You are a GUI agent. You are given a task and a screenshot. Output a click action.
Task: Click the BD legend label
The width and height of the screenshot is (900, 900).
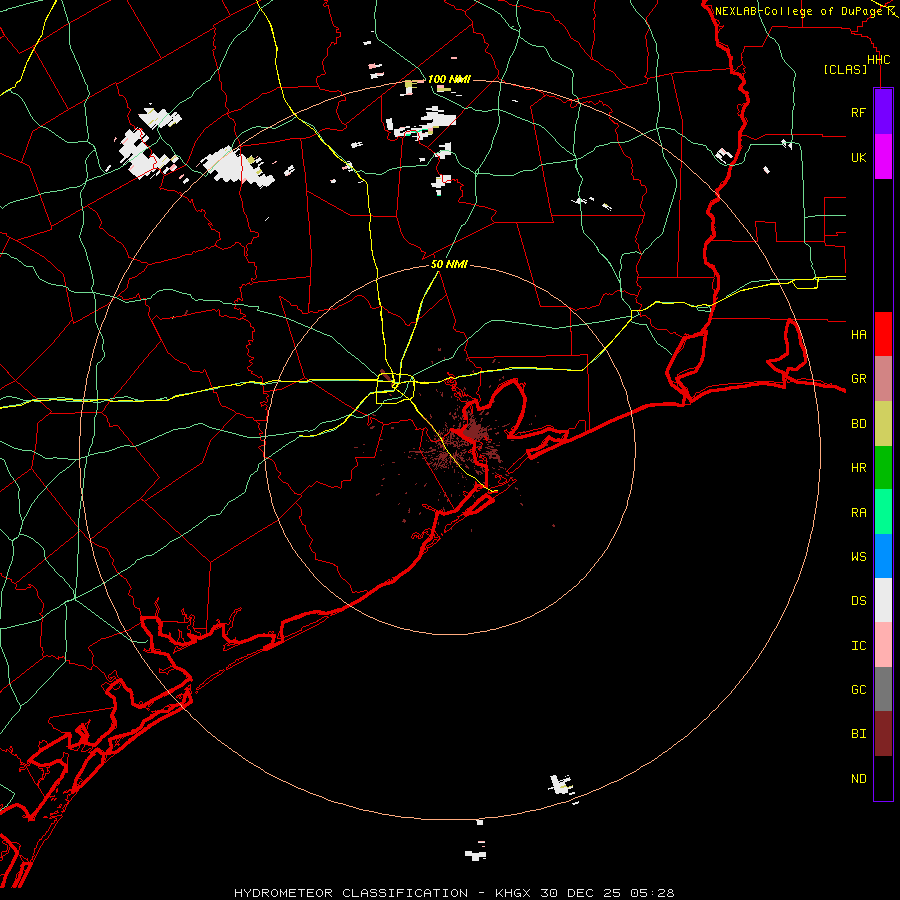[858, 424]
